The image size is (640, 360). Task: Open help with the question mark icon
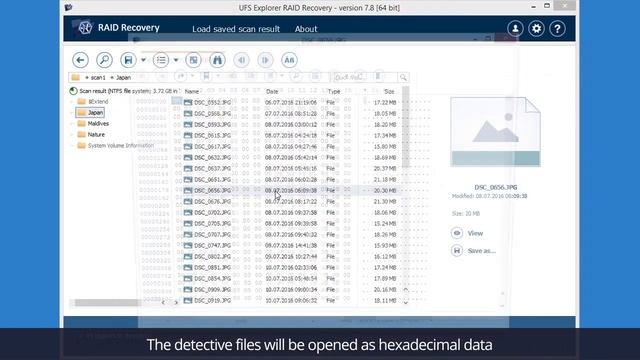coord(557,29)
